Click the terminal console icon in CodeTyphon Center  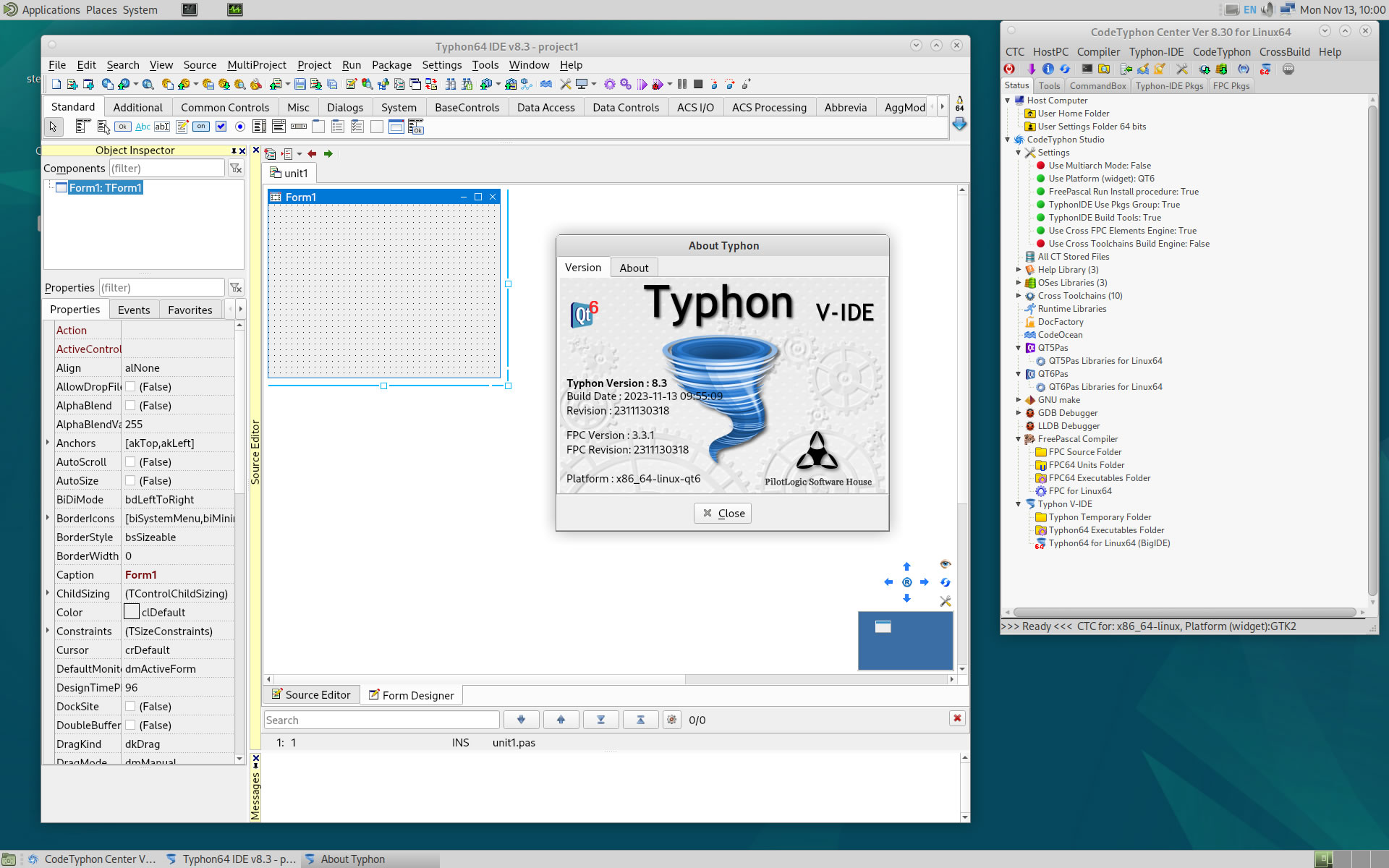tap(1087, 69)
